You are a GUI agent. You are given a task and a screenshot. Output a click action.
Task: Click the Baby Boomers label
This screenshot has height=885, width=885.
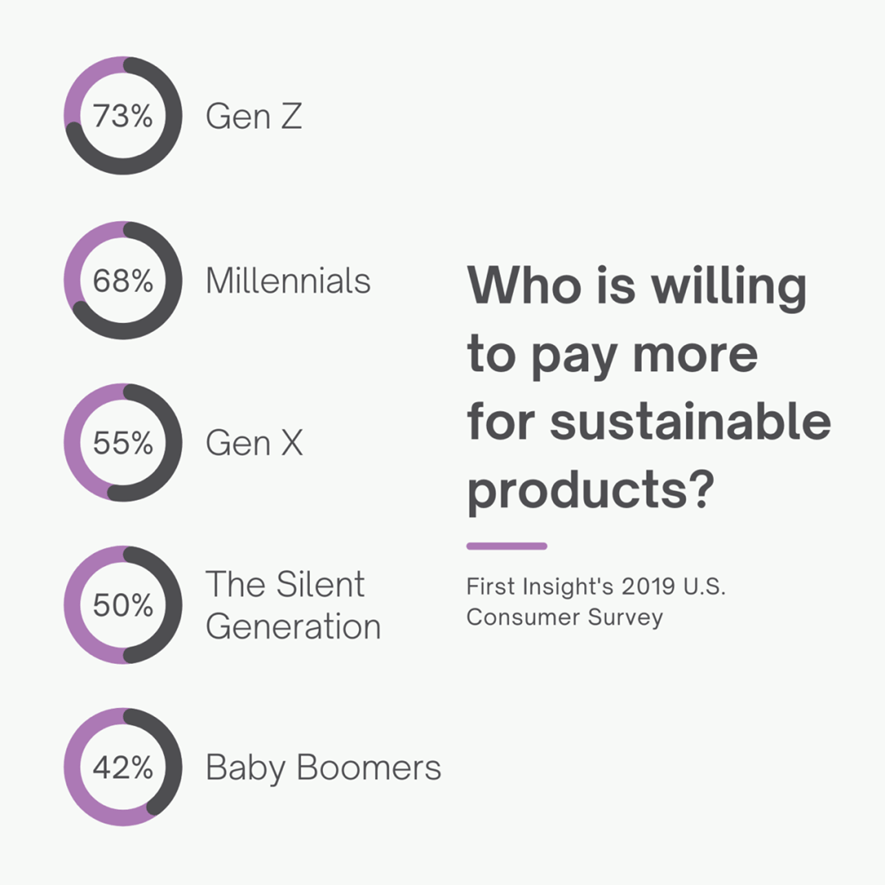coord(323,768)
